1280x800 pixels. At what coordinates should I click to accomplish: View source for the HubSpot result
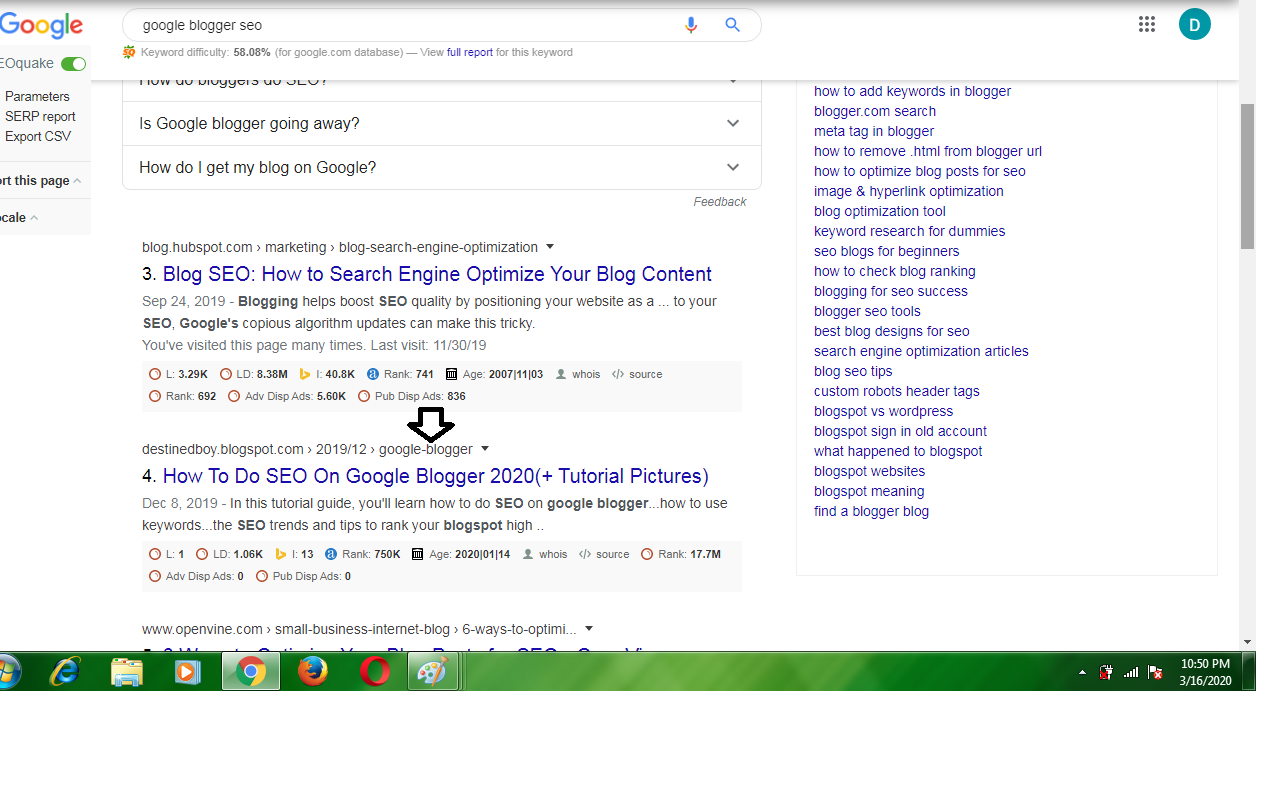tap(637, 374)
